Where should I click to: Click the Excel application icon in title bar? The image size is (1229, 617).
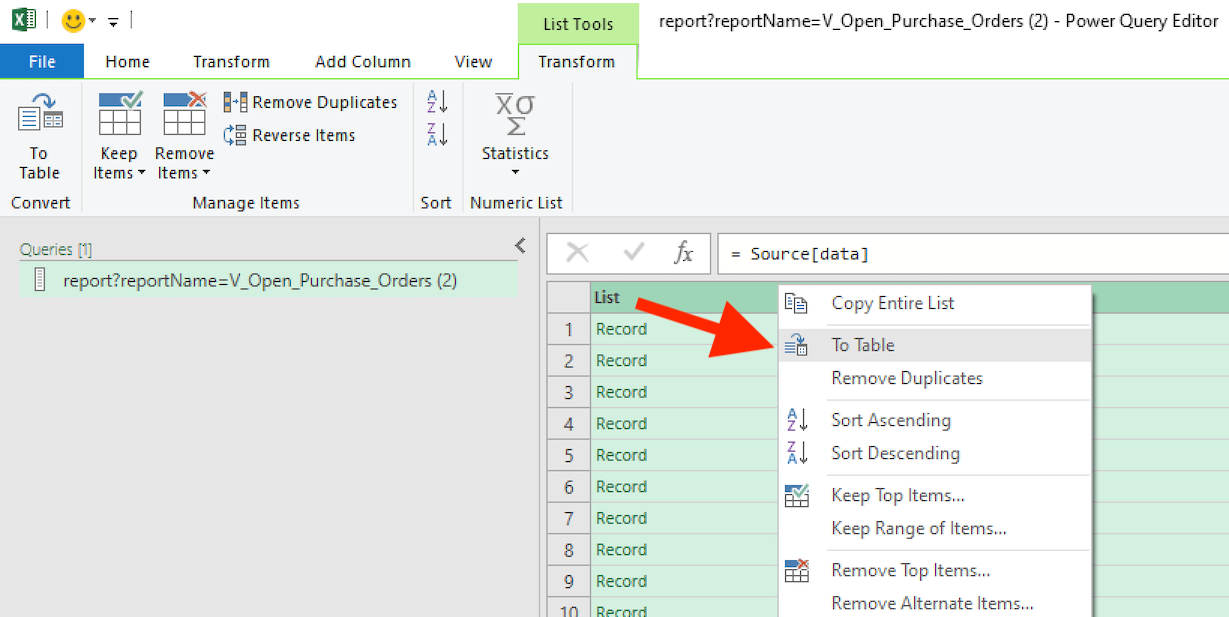coord(24,19)
